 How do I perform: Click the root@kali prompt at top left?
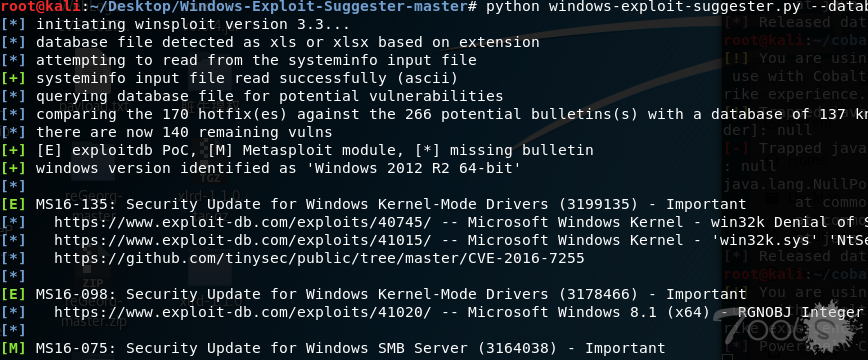40,7
